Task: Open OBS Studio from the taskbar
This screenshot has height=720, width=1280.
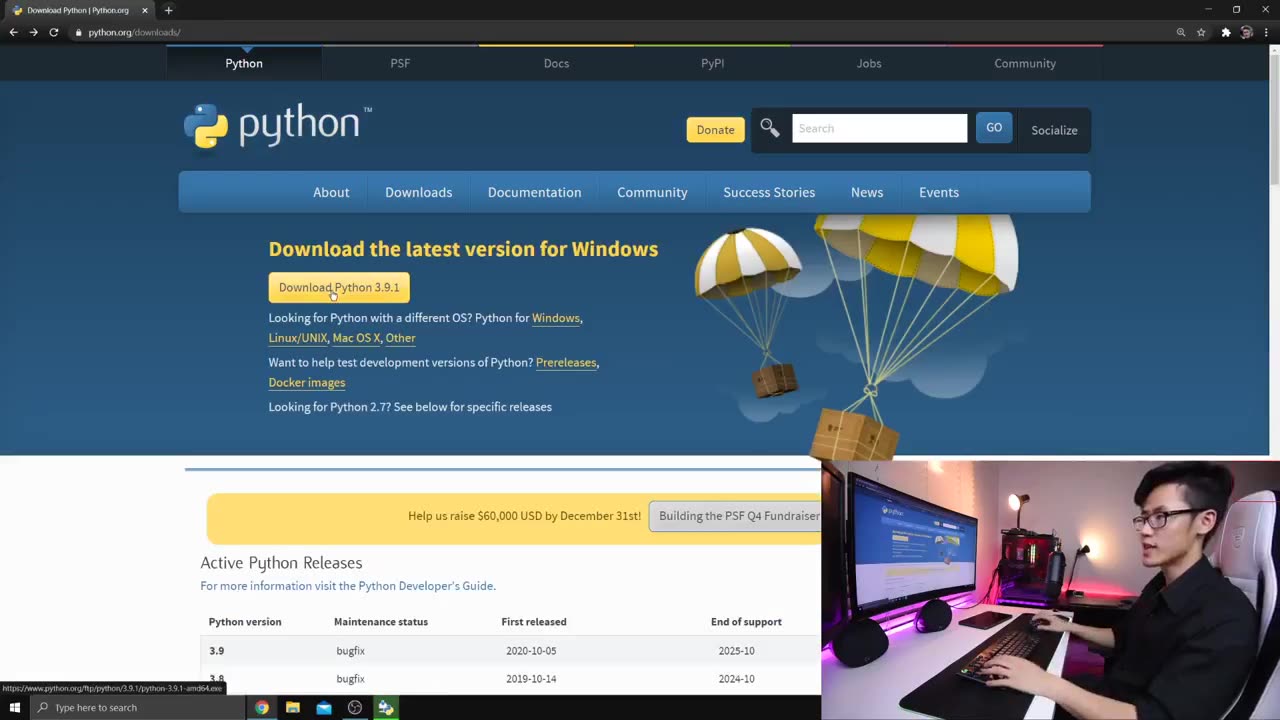Action: (355, 708)
